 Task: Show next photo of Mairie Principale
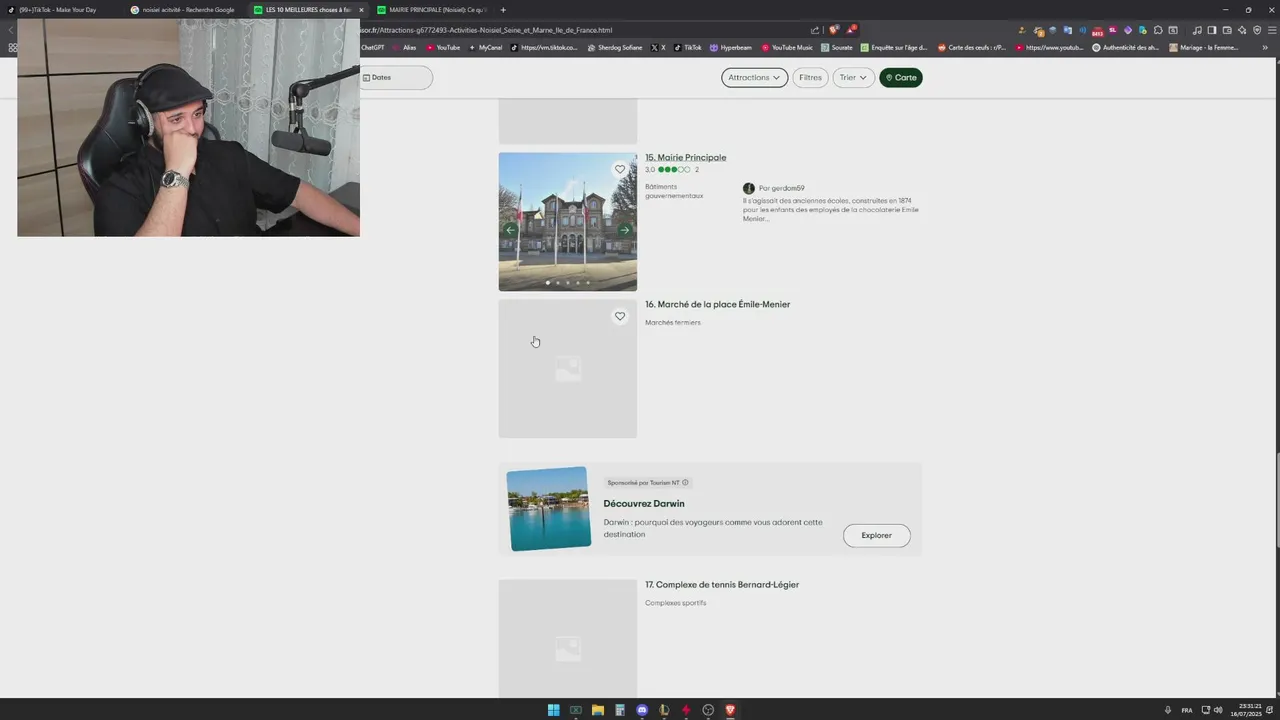point(624,230)
